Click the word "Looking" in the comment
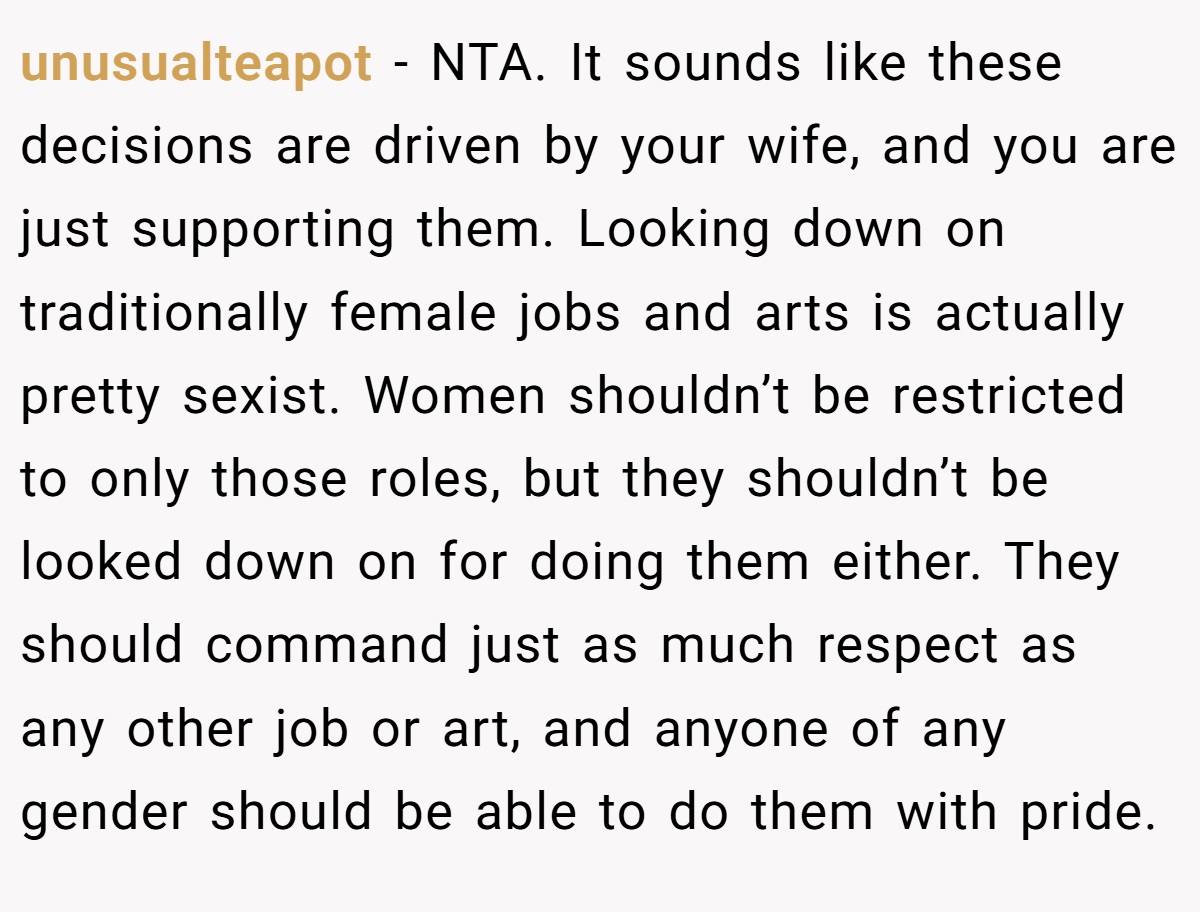The width and height of the screenshot is (1200, 912). pos(674,232)
